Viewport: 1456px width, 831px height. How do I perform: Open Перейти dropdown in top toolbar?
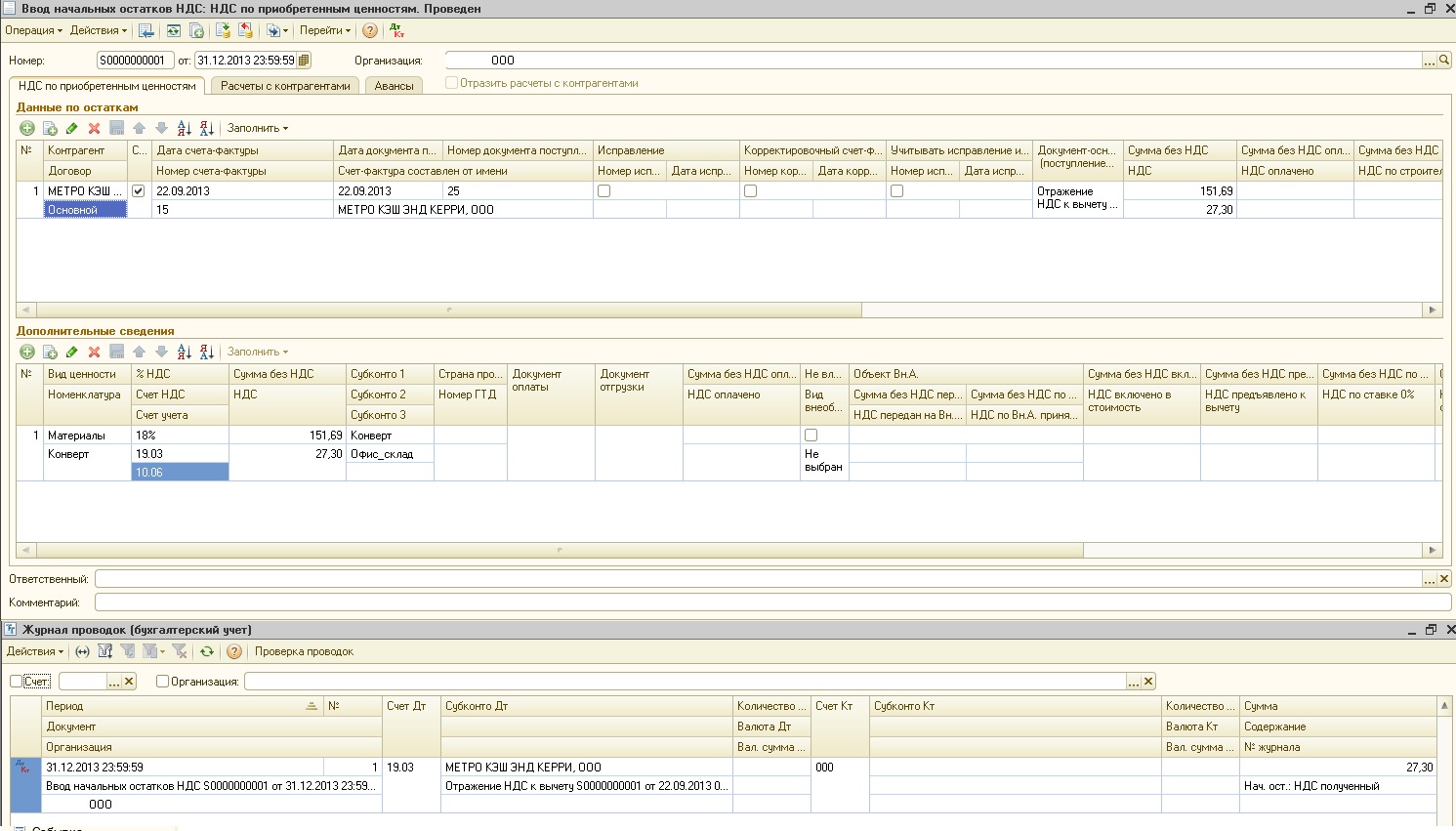[x=325, y=30]
